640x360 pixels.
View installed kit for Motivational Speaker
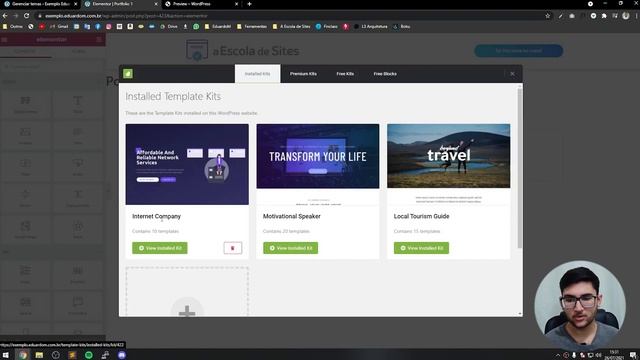290,248
